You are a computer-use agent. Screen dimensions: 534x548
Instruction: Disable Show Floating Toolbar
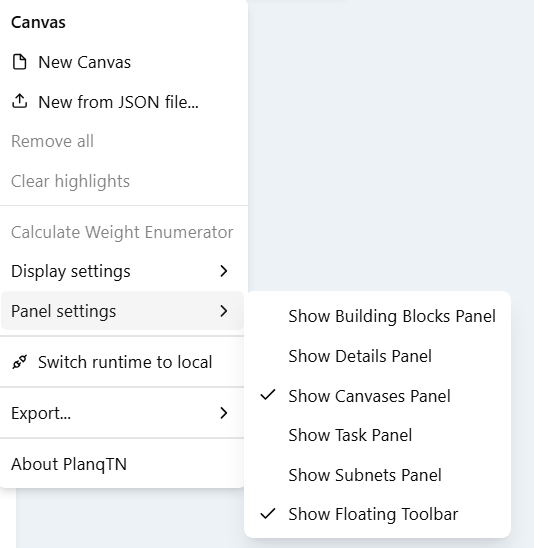(377, 514)
